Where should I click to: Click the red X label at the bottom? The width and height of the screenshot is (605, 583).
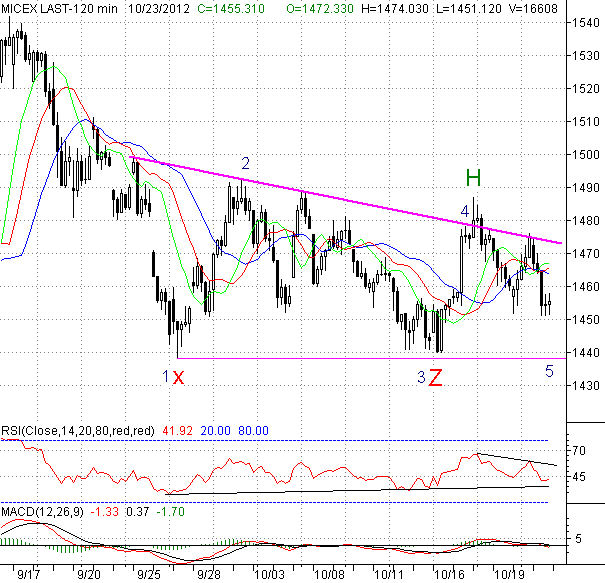tap(178, 377)
